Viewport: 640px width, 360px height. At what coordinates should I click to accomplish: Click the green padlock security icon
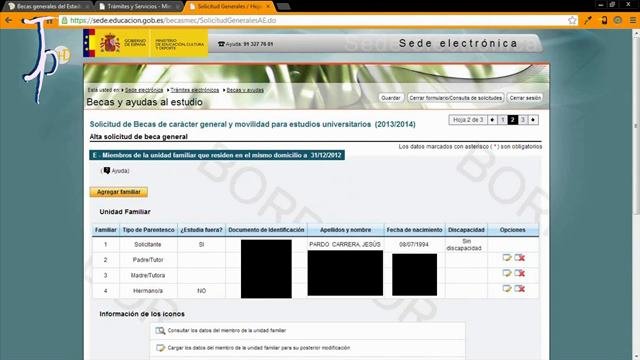[x=64, y=20]
